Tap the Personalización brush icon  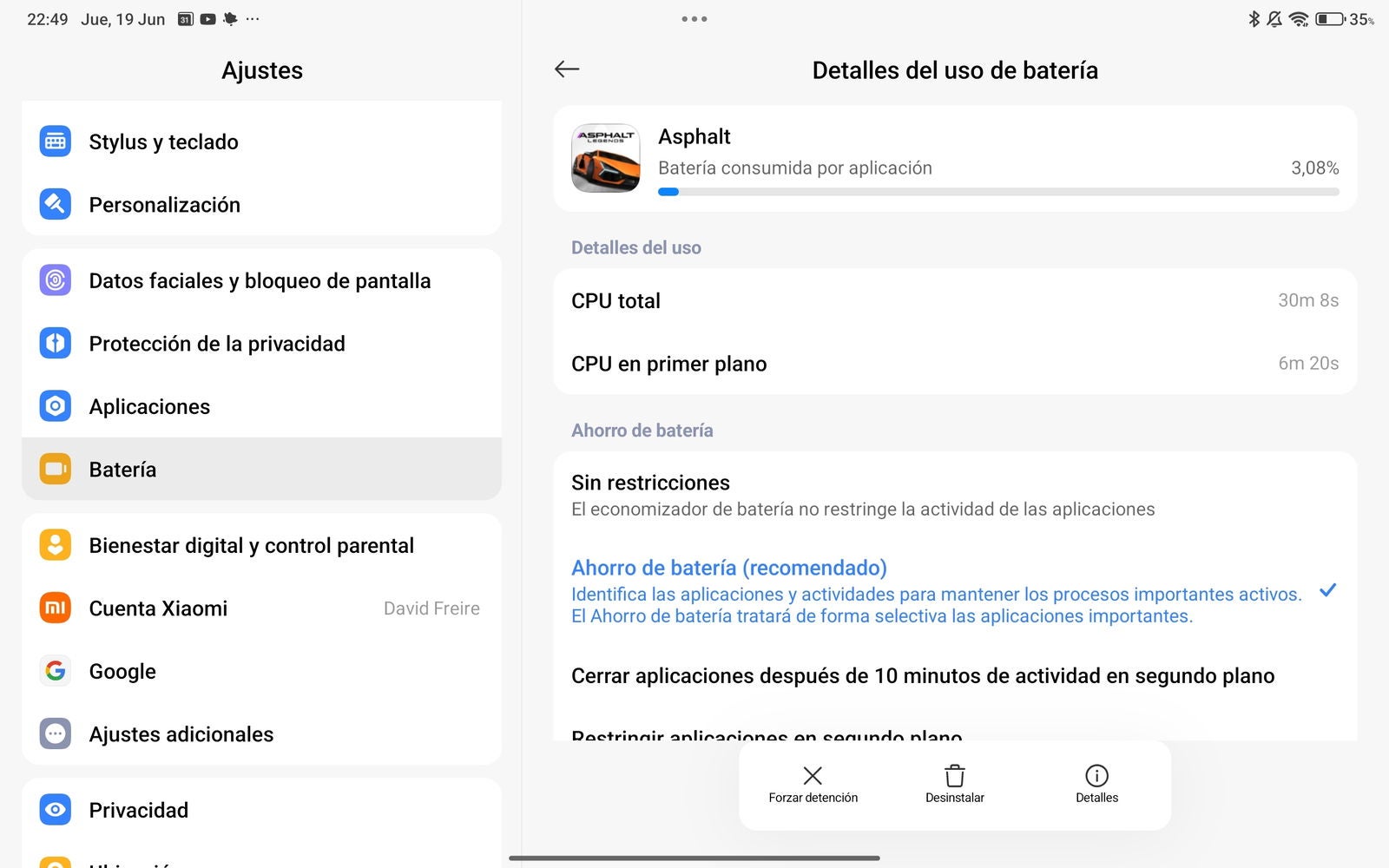point(56,205)
